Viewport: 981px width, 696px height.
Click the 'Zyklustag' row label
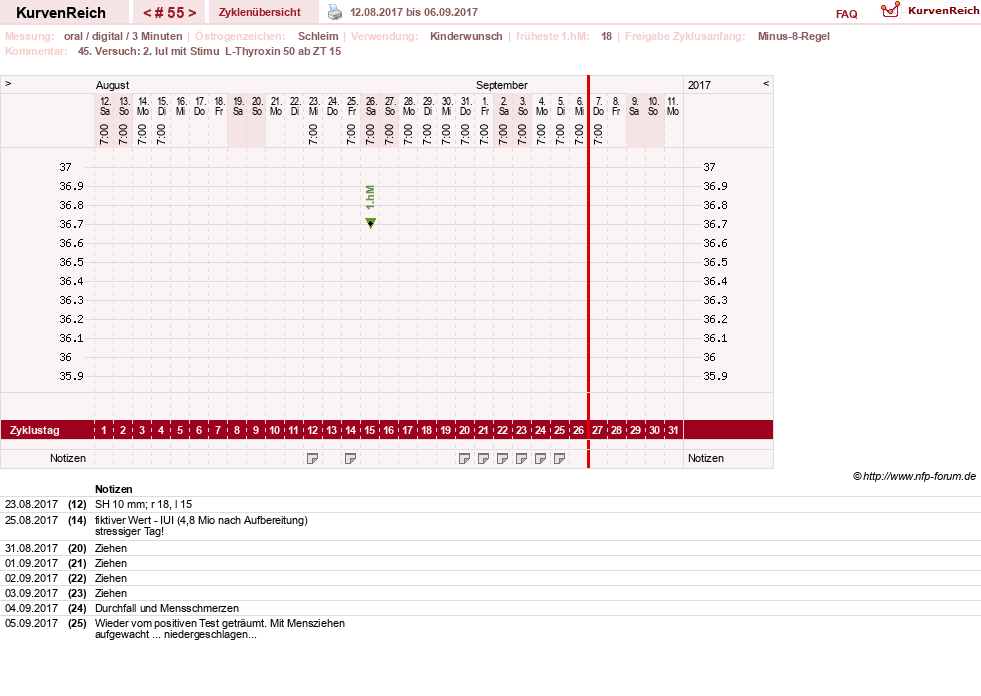(x=34, y=431)
